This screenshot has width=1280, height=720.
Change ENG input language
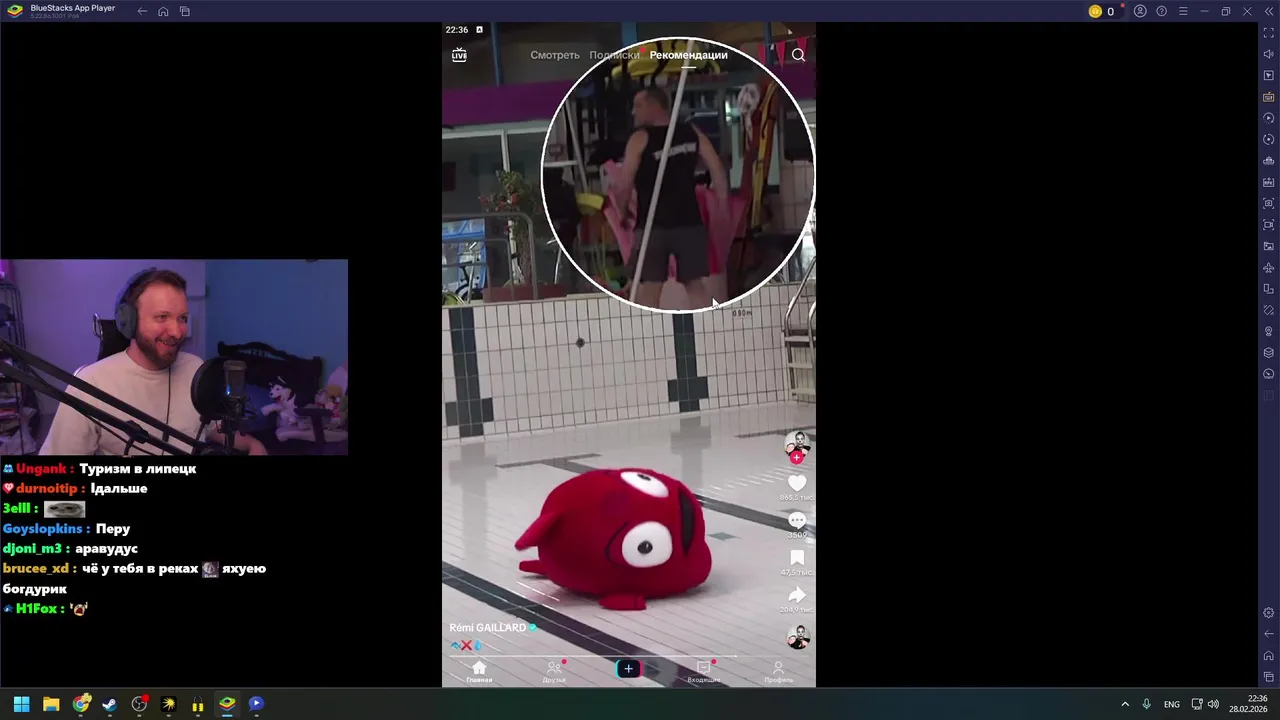pyautogui.click(x=1172, y=704)
